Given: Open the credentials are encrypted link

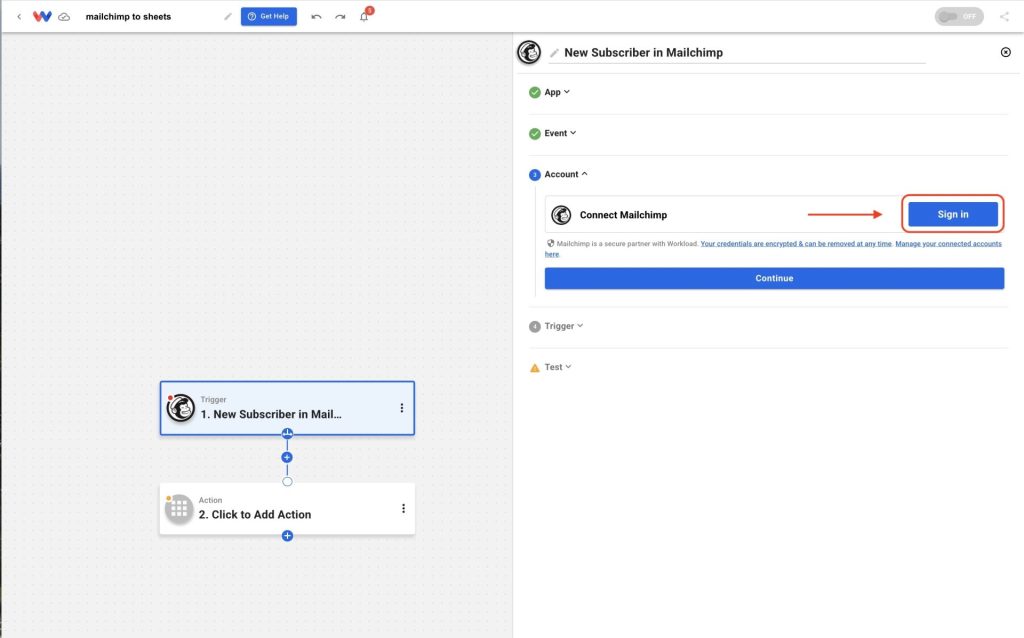Looking at the screenshot, I should coord(795,244).
